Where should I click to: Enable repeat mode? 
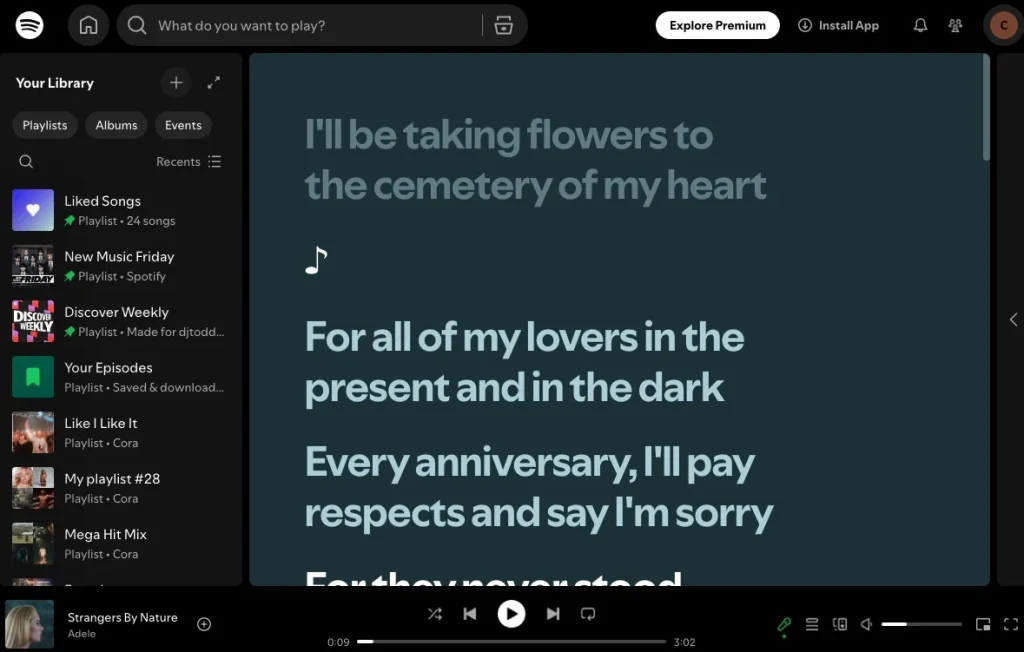[588, 614]
